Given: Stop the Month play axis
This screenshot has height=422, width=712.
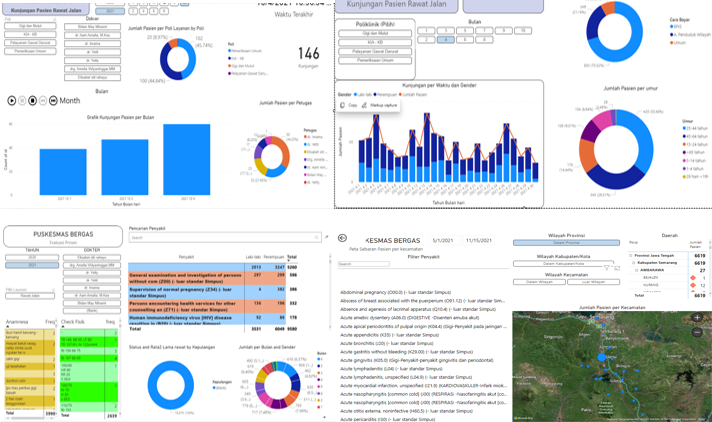Looking at the screenshot, I should click(x=33, y=101).
